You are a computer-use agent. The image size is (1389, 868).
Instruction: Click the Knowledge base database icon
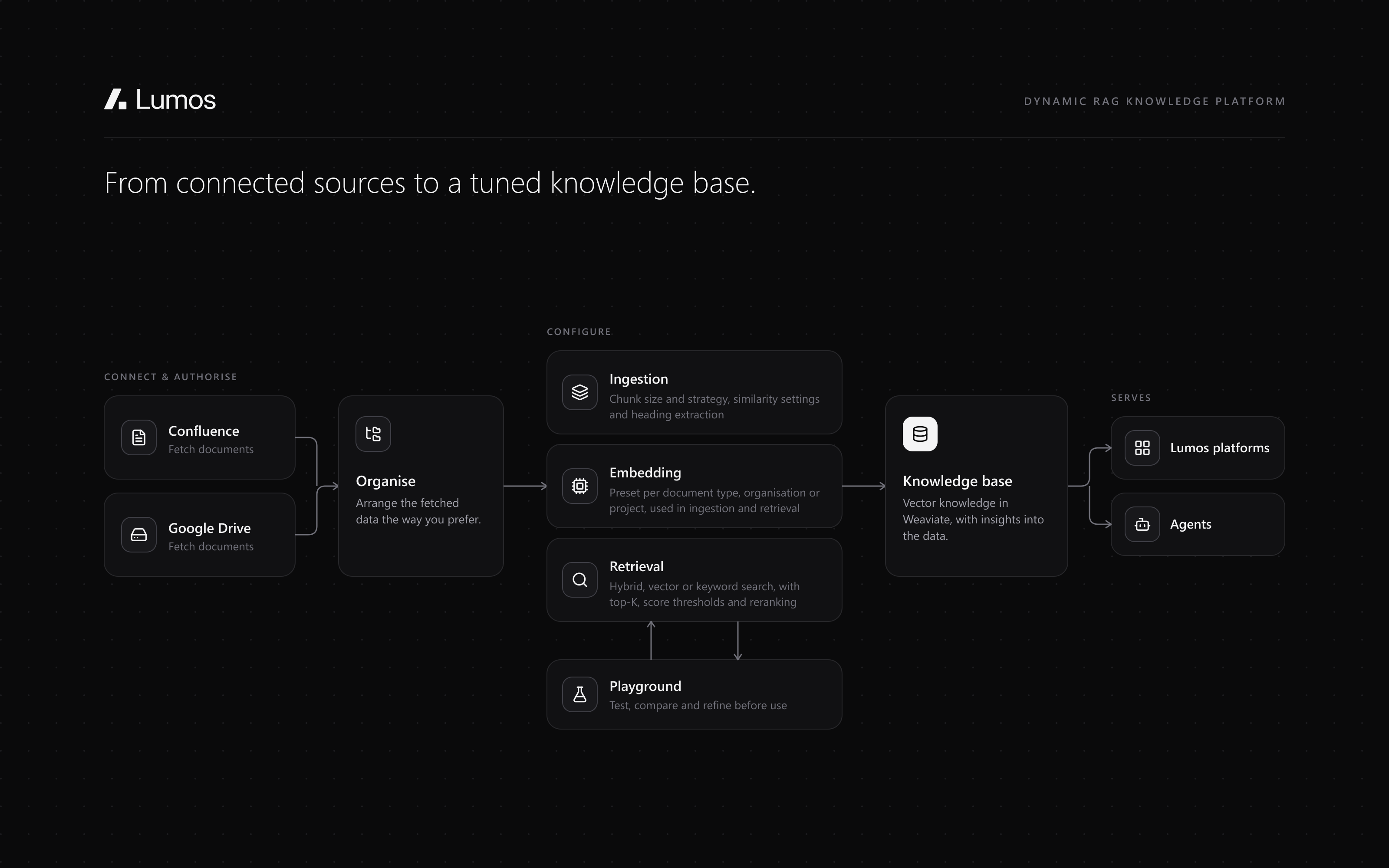(x=920, y=434)
